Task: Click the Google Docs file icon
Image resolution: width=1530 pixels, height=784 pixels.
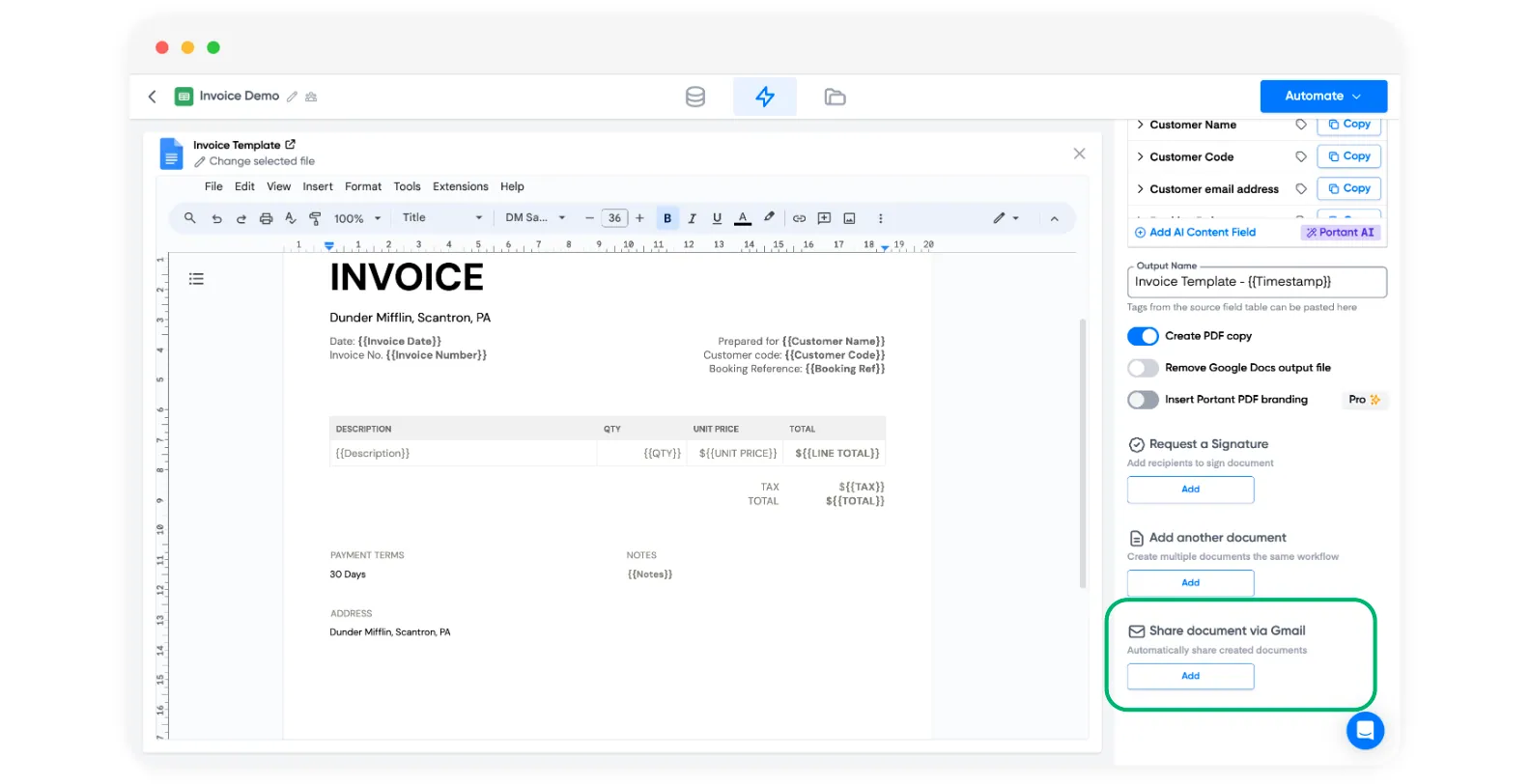Action: coord(171,154)
